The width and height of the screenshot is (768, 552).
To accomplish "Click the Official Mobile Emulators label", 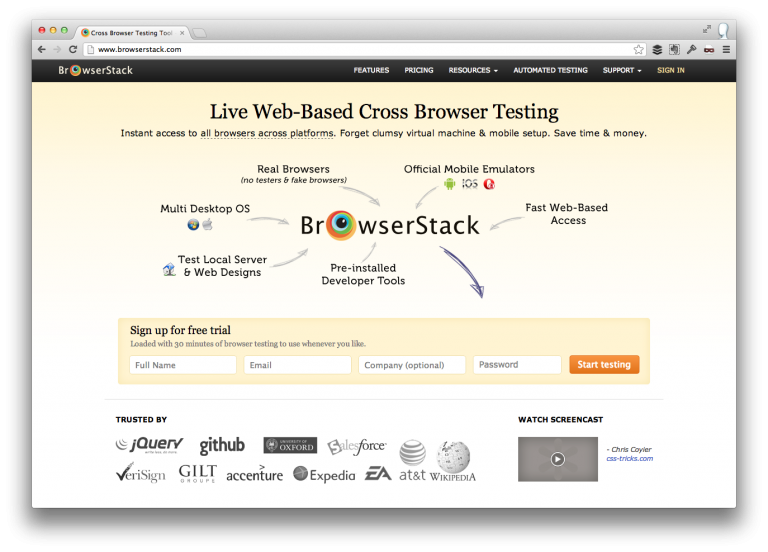I will pyautogui.click(x=469, y=169).
